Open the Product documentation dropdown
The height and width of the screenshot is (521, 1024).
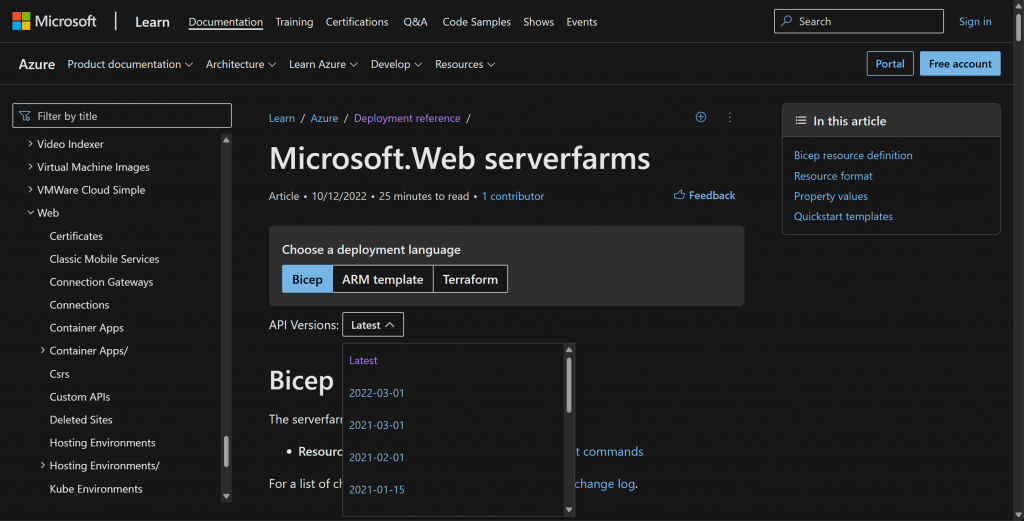pyautogui.click(x=130, y=64)
